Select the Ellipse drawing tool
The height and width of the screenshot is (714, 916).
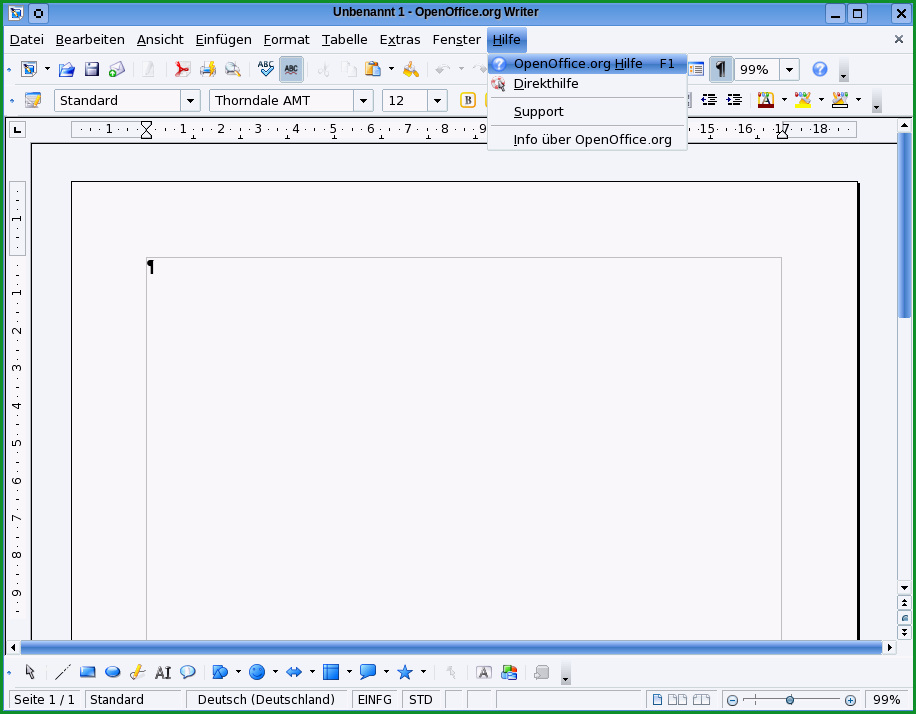pos(113,673)
